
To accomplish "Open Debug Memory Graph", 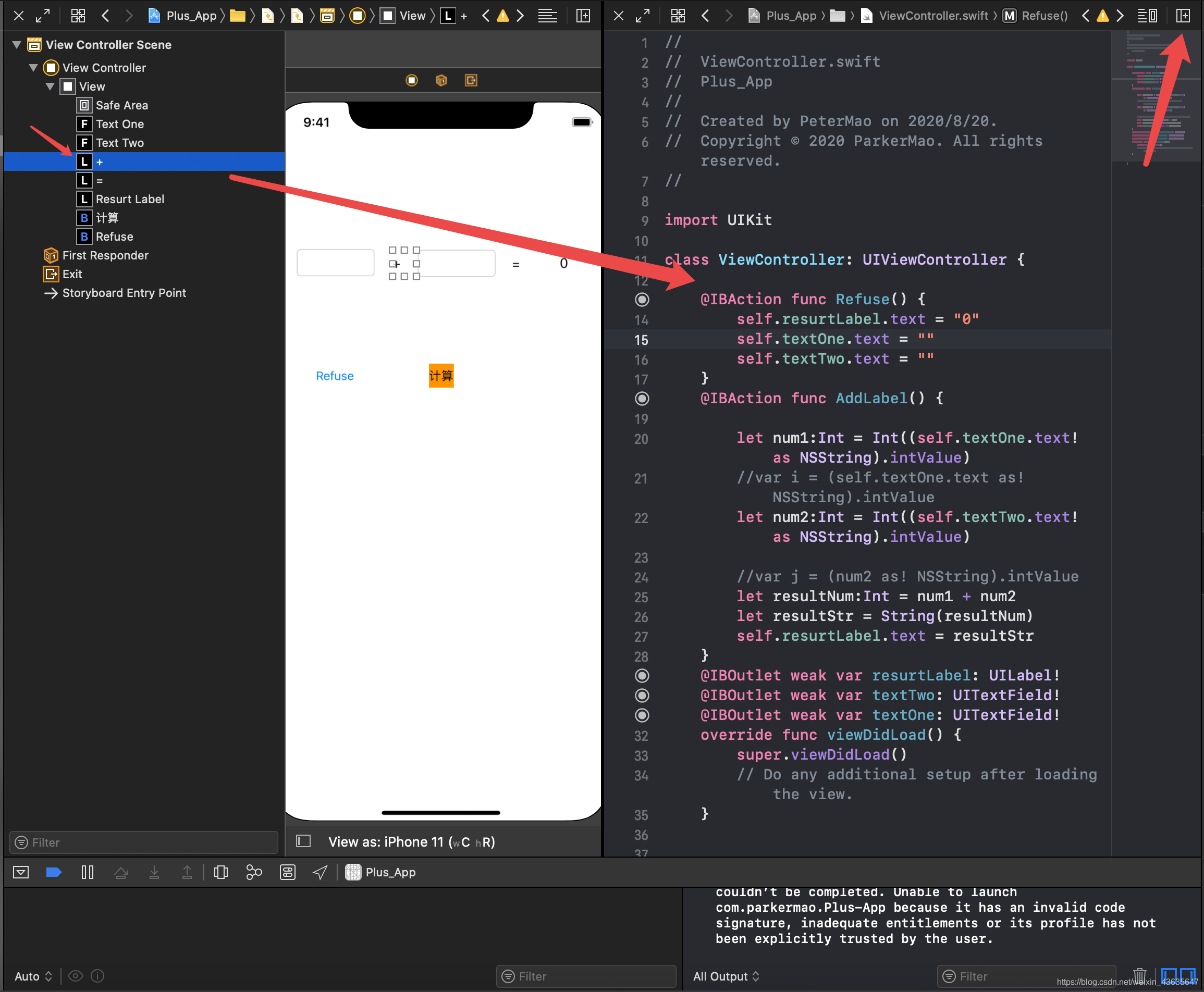I will 254,873.
